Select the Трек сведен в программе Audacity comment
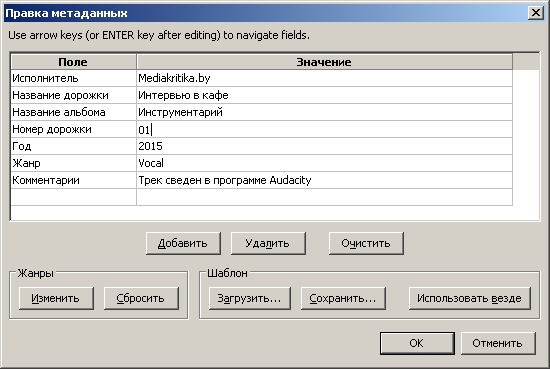This screenshot has width=550, height=369. (x=324, y=180)
